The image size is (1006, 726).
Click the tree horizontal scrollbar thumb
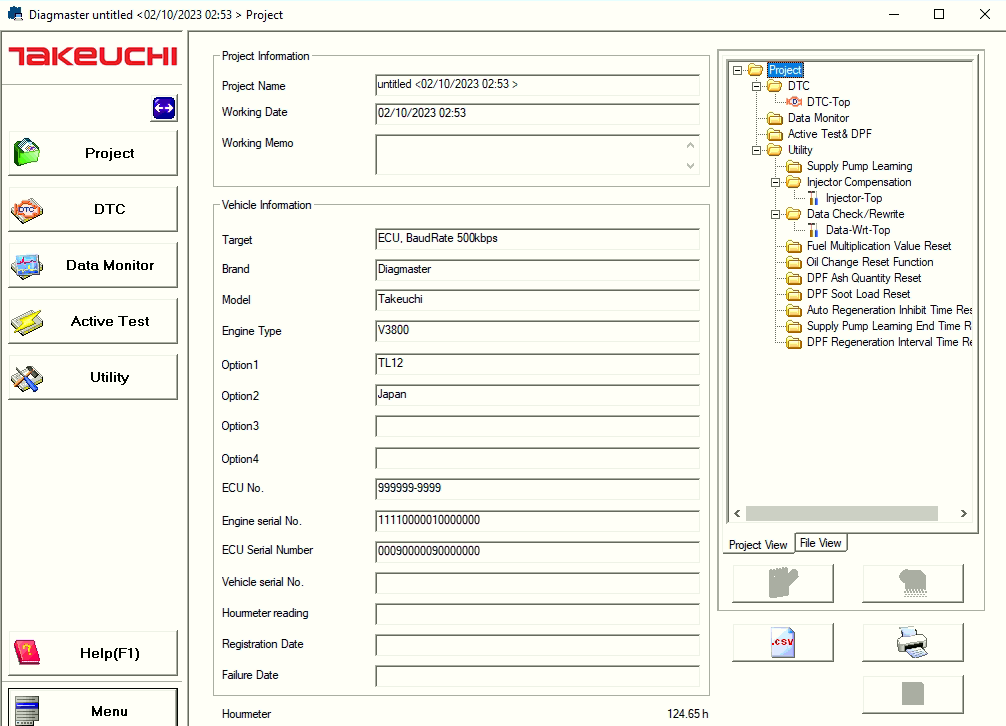pyautogui.click(x=842, y=513)
